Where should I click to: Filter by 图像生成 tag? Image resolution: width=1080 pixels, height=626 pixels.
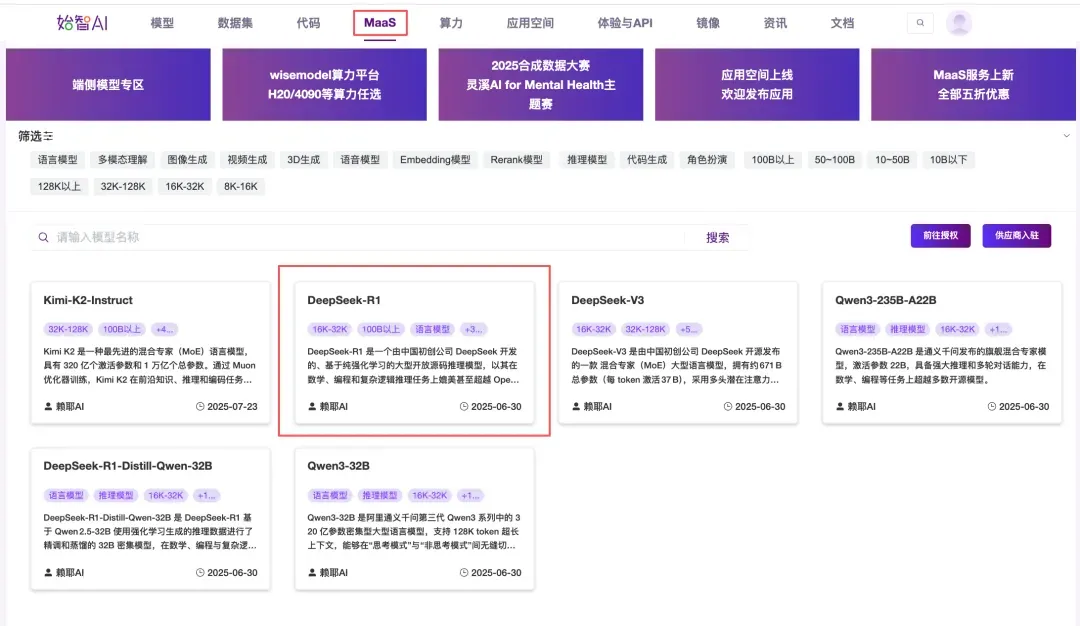pyautogui.click(x=187, y=160)
